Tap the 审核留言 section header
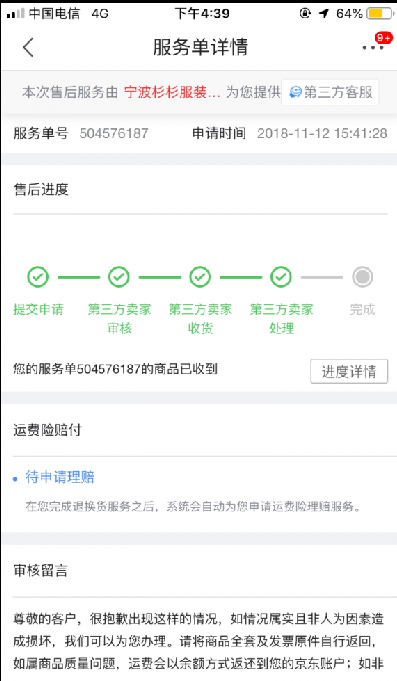The image size is (397, 681). [x=41, y=570]
